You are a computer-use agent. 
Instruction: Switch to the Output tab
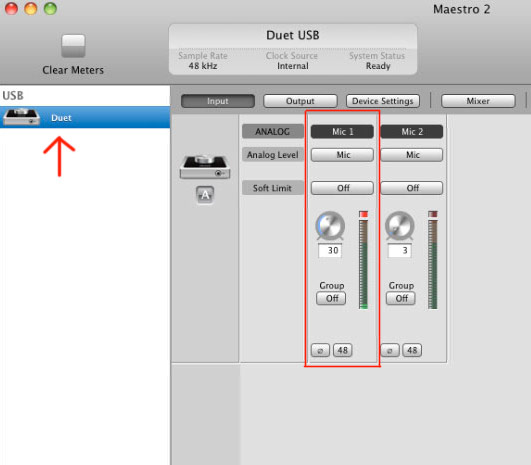click(300, 101)
